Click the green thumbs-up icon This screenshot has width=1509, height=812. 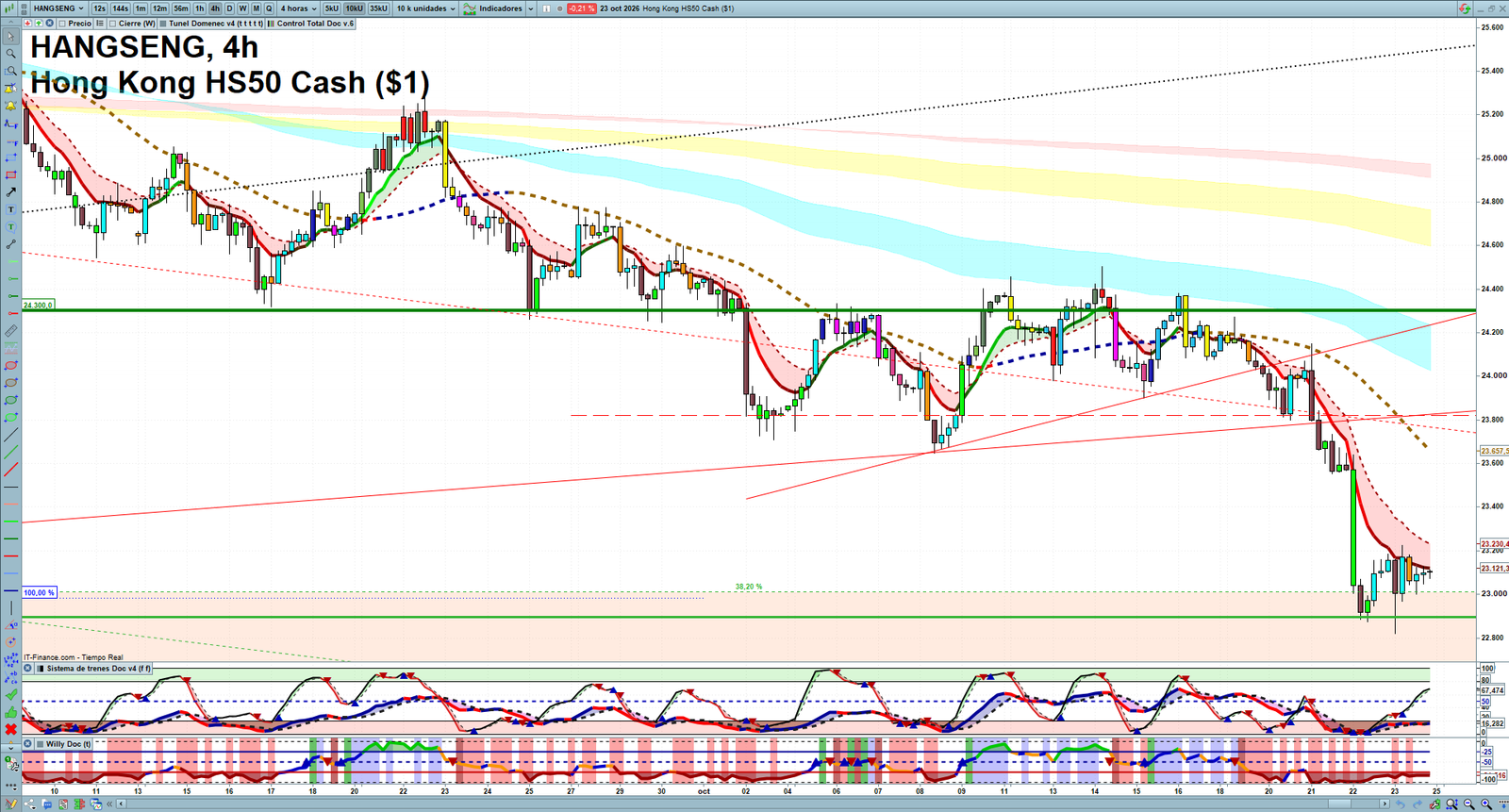pos(10,712)
